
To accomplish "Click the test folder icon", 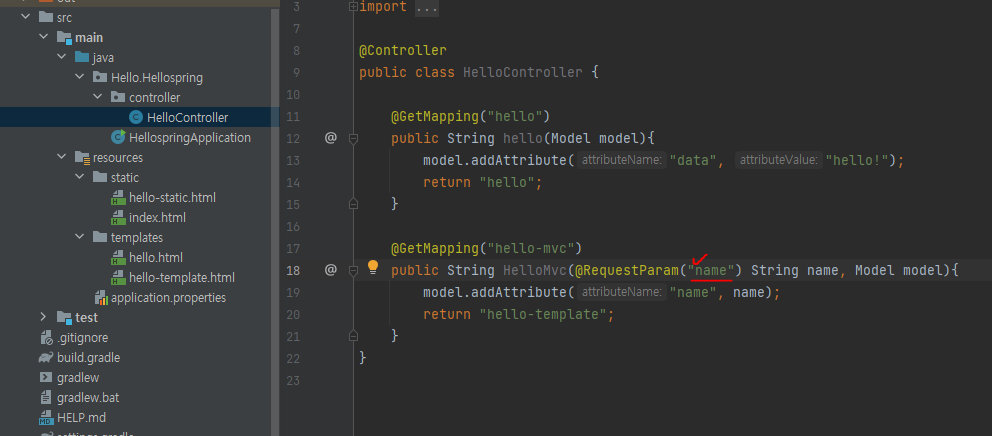I will click(x=64, y=317).
